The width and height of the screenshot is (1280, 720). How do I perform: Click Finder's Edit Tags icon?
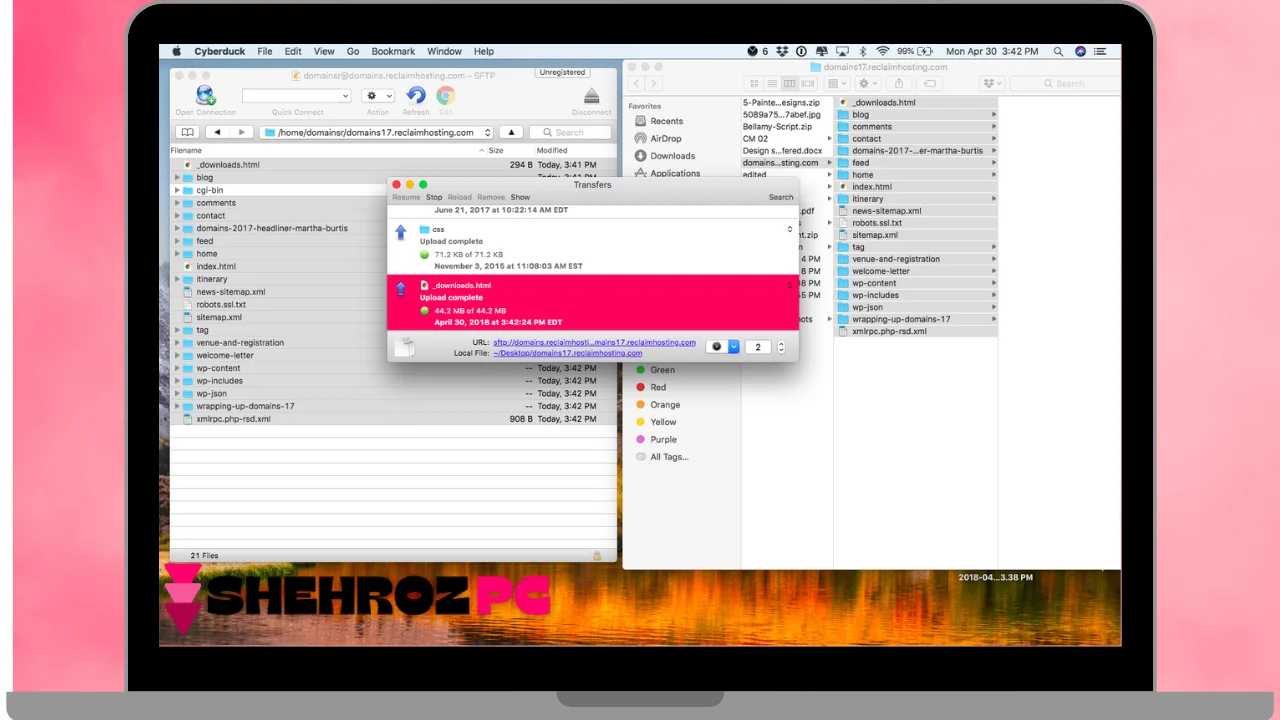[930, 83]
